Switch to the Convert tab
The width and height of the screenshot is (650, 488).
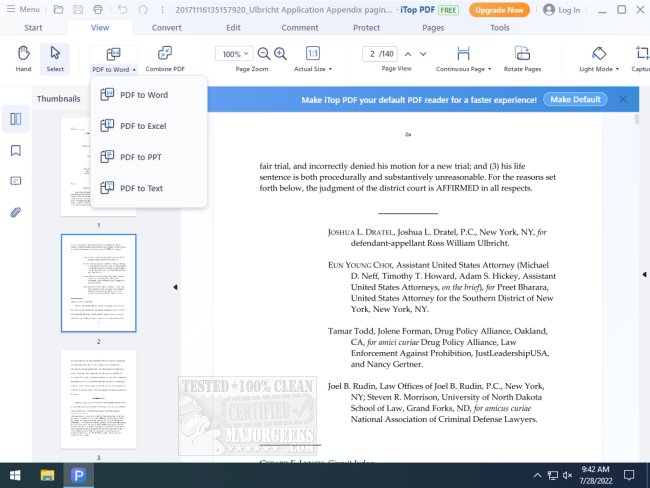(166, 28)
